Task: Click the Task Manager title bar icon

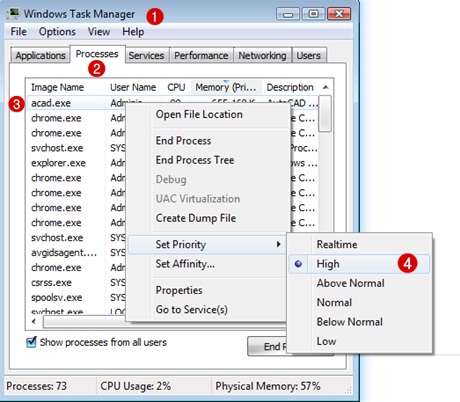Action: (13, 14)
